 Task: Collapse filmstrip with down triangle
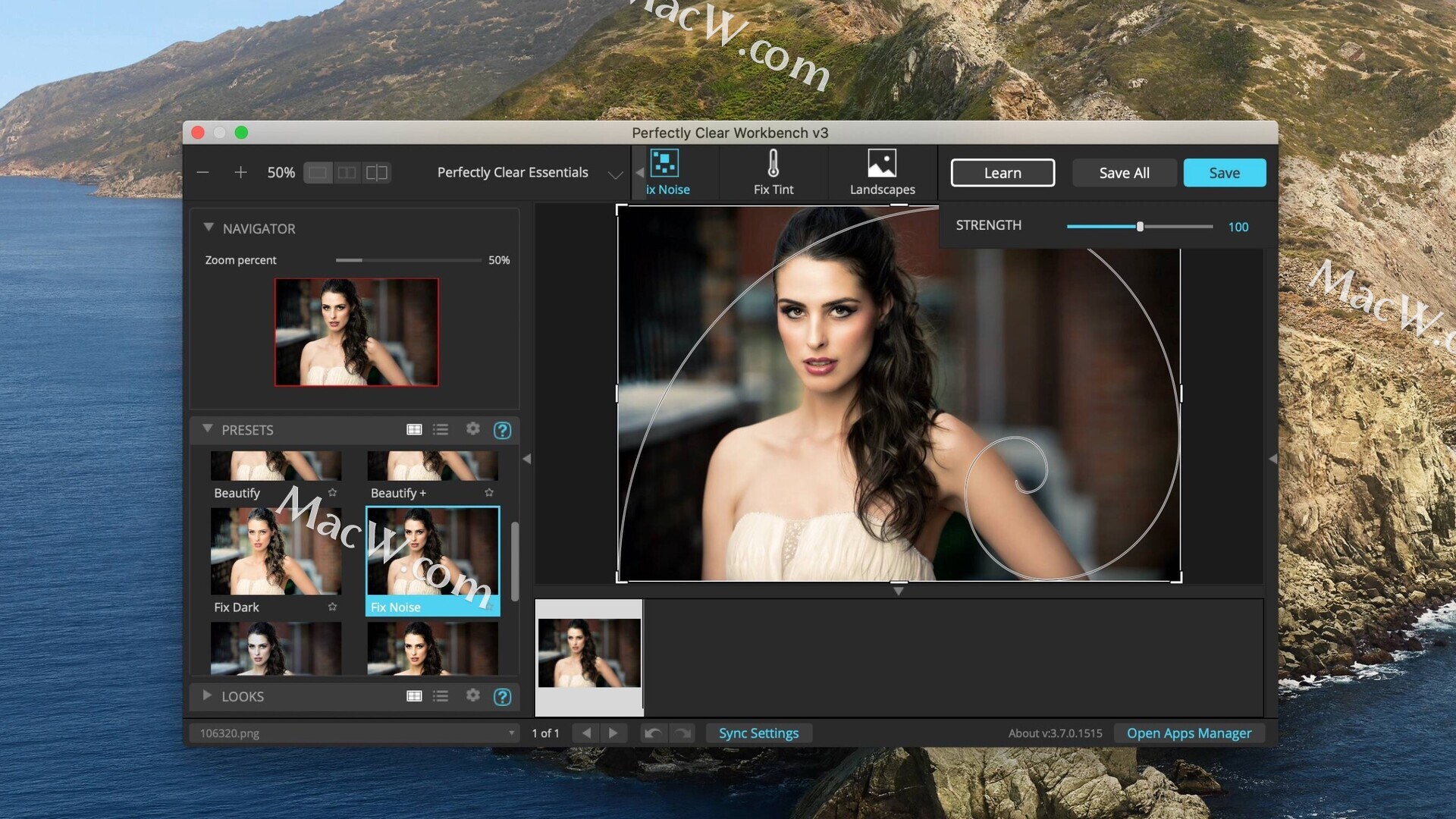point(898,591)
